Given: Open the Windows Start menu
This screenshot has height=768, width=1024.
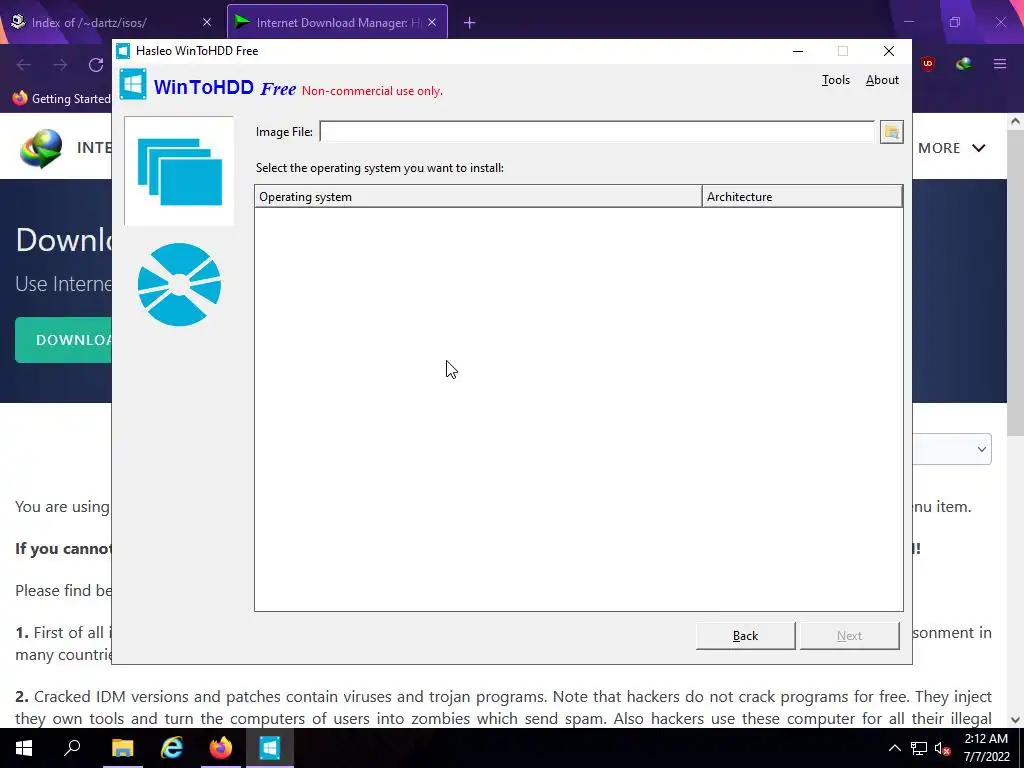Looking at the screenshot, I should [24, 748].
